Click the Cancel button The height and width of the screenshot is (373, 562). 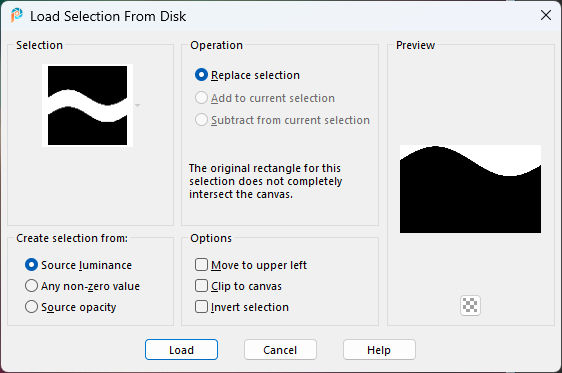coord(280,350)
